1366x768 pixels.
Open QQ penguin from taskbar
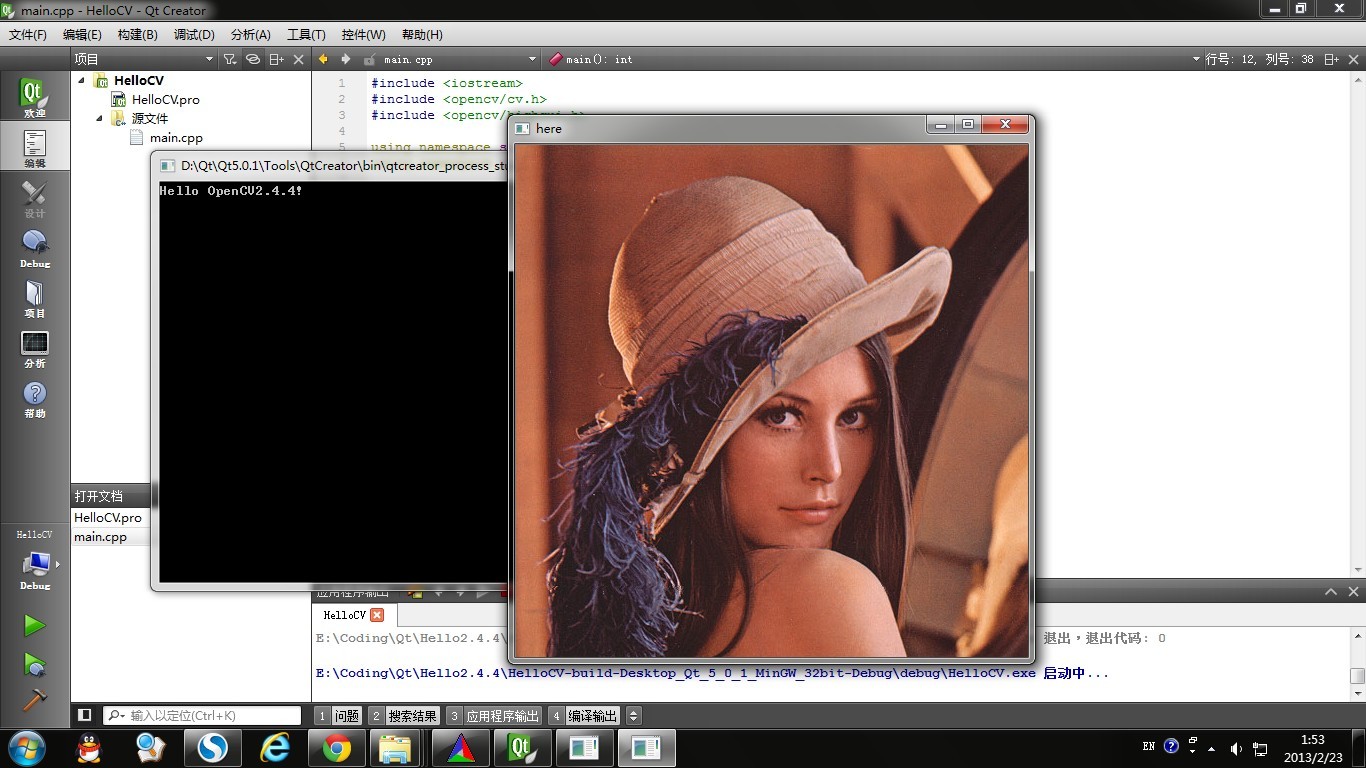[90, 748]
